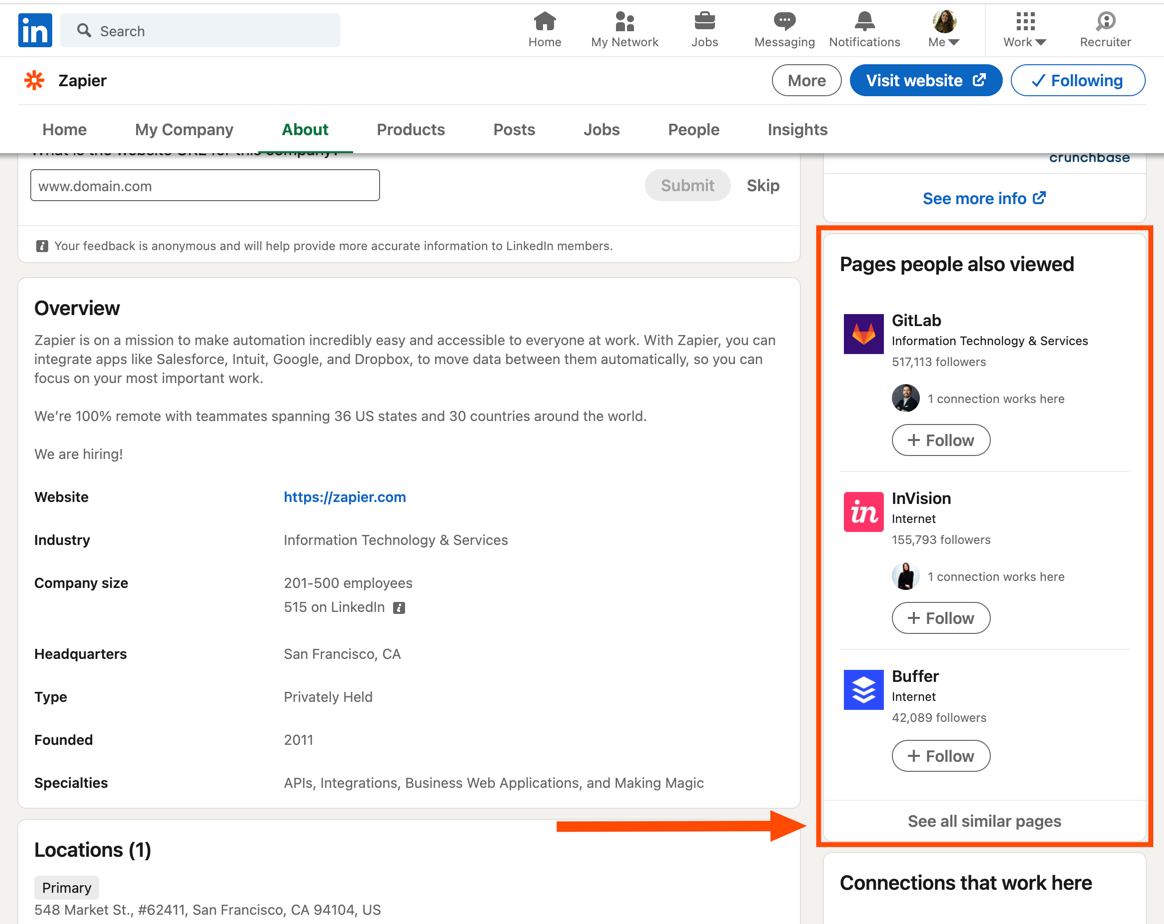Click the More button
The height and width of the screenshot is (924, 1164).
[x=806, y=80]
